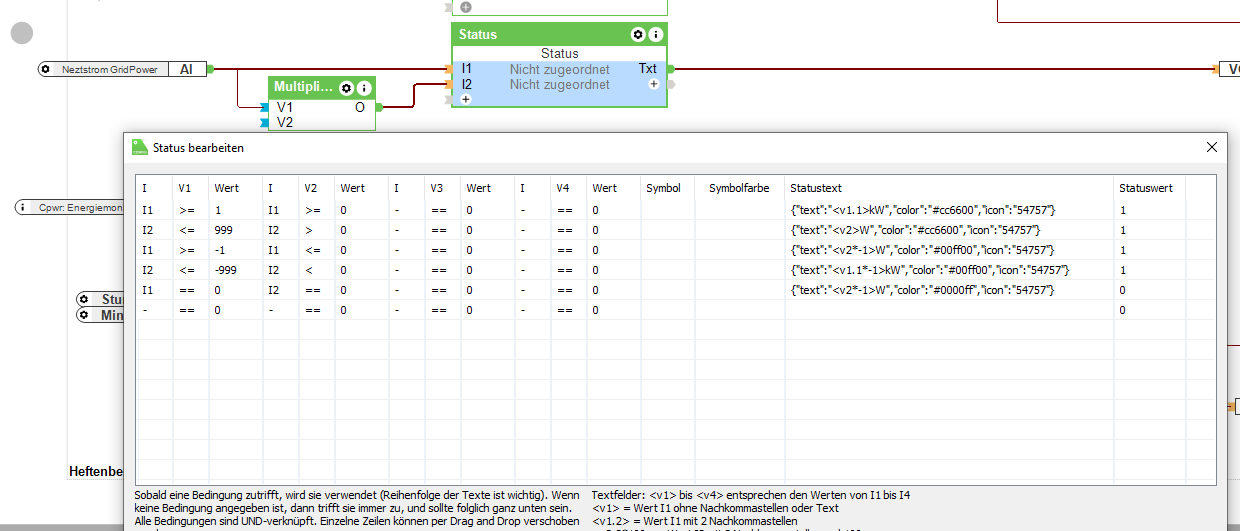
Task: Click gear icon next to Stu block
Action: tap(85, 300)
